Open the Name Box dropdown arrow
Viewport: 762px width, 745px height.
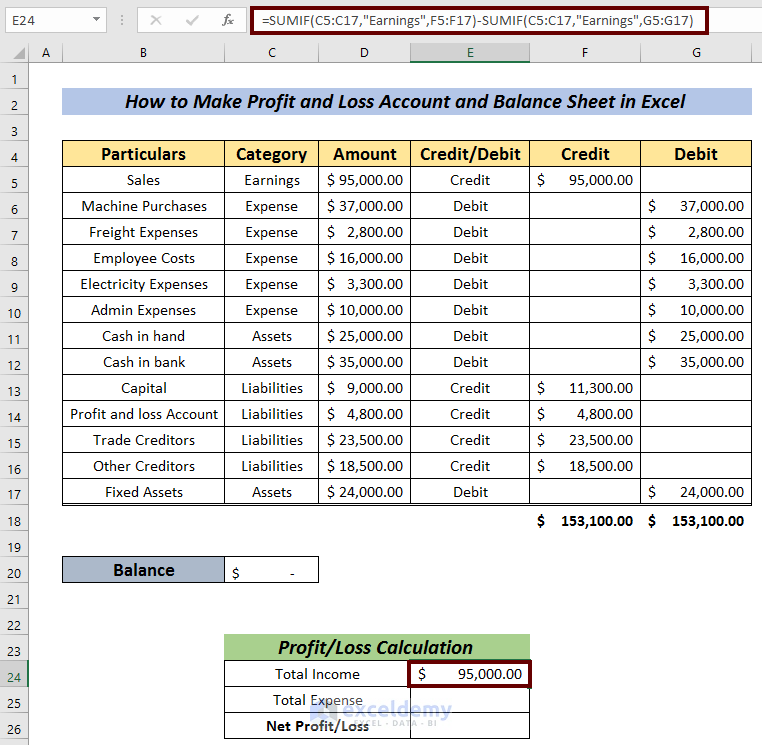point(96,20)
